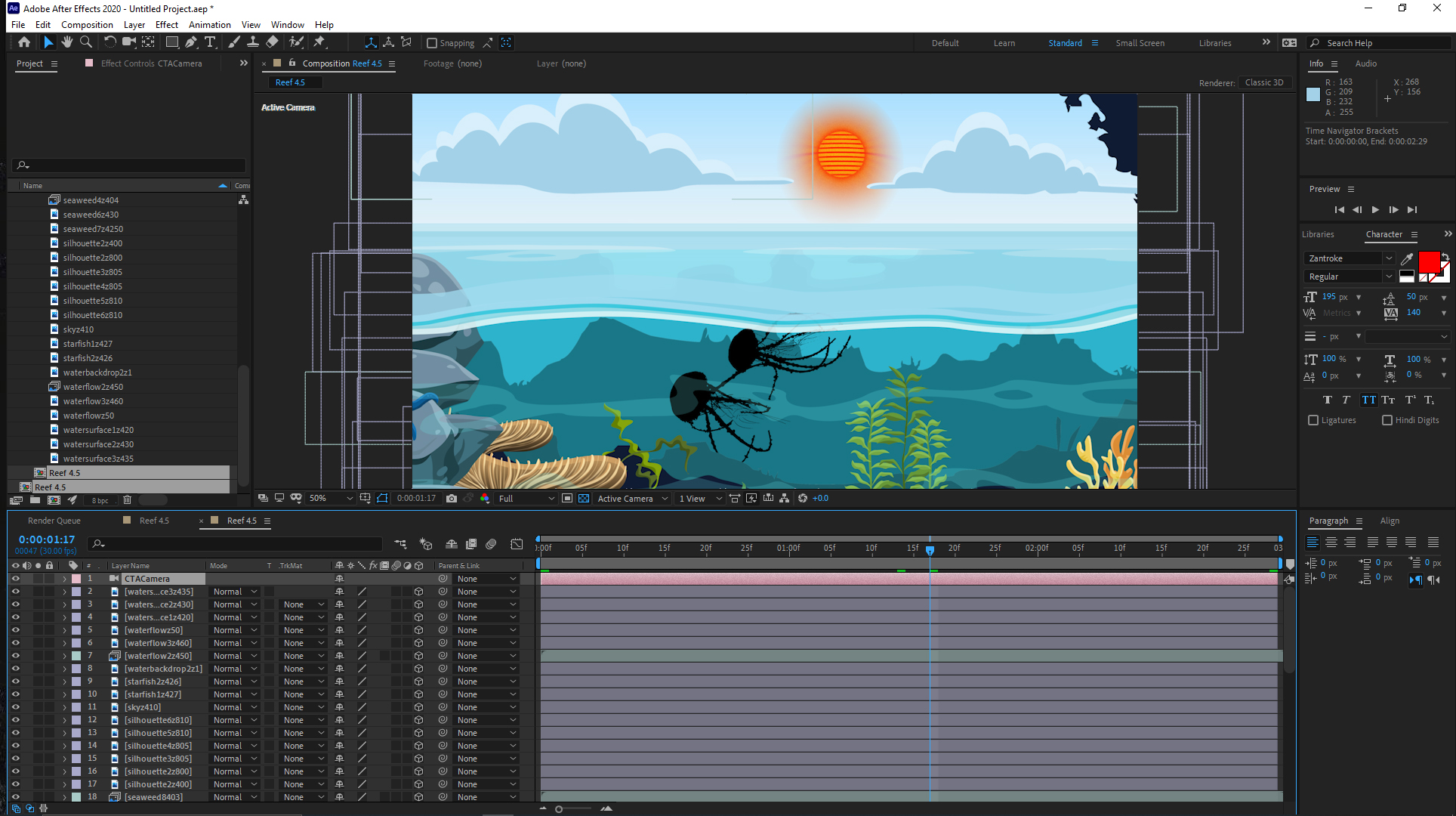The width and height of the screenshot is (1456, 816).
Task: Jump to the last frame in Preview
Action: (1411, 209)
